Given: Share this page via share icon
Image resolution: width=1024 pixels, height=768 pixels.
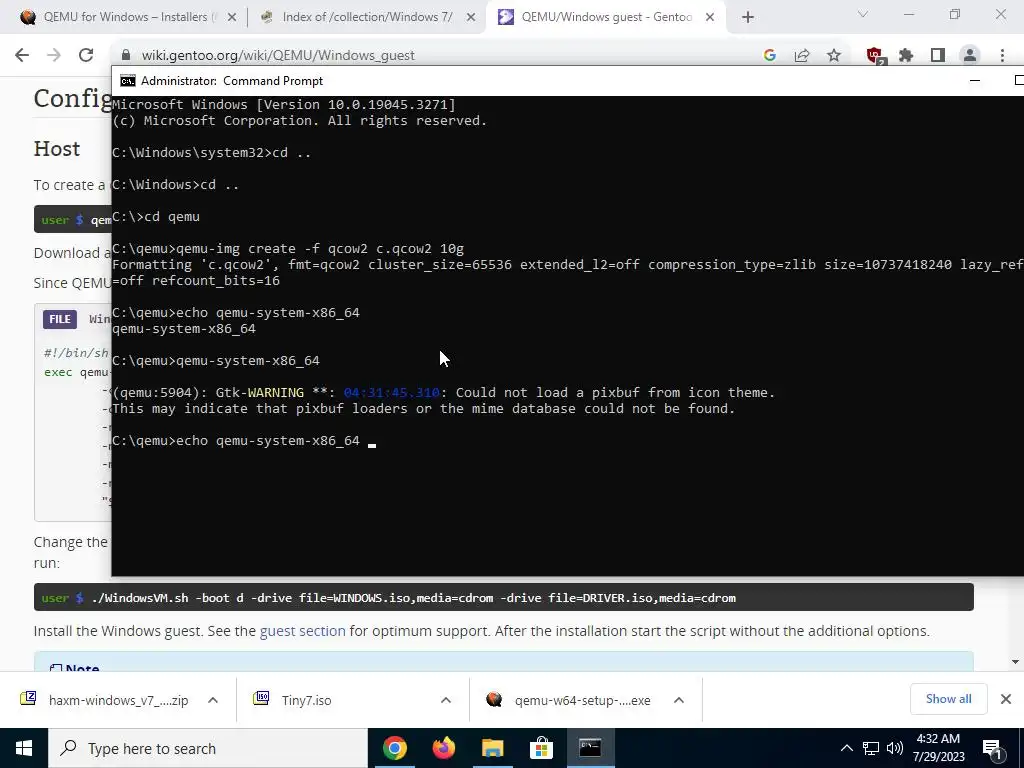Looking at the screenshot, I should (802, 56).
